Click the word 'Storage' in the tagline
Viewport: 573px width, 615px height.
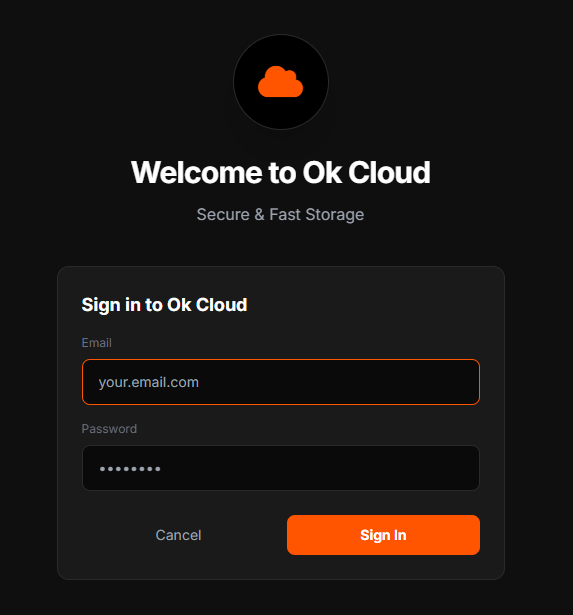click(x=335, y=215)
